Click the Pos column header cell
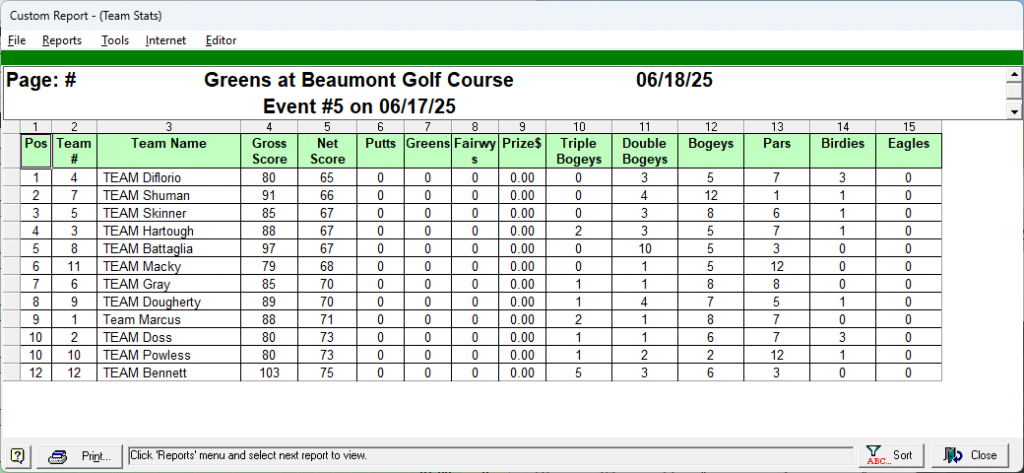Viewport: 1024px width, 473px height. [x=35, y=144]
